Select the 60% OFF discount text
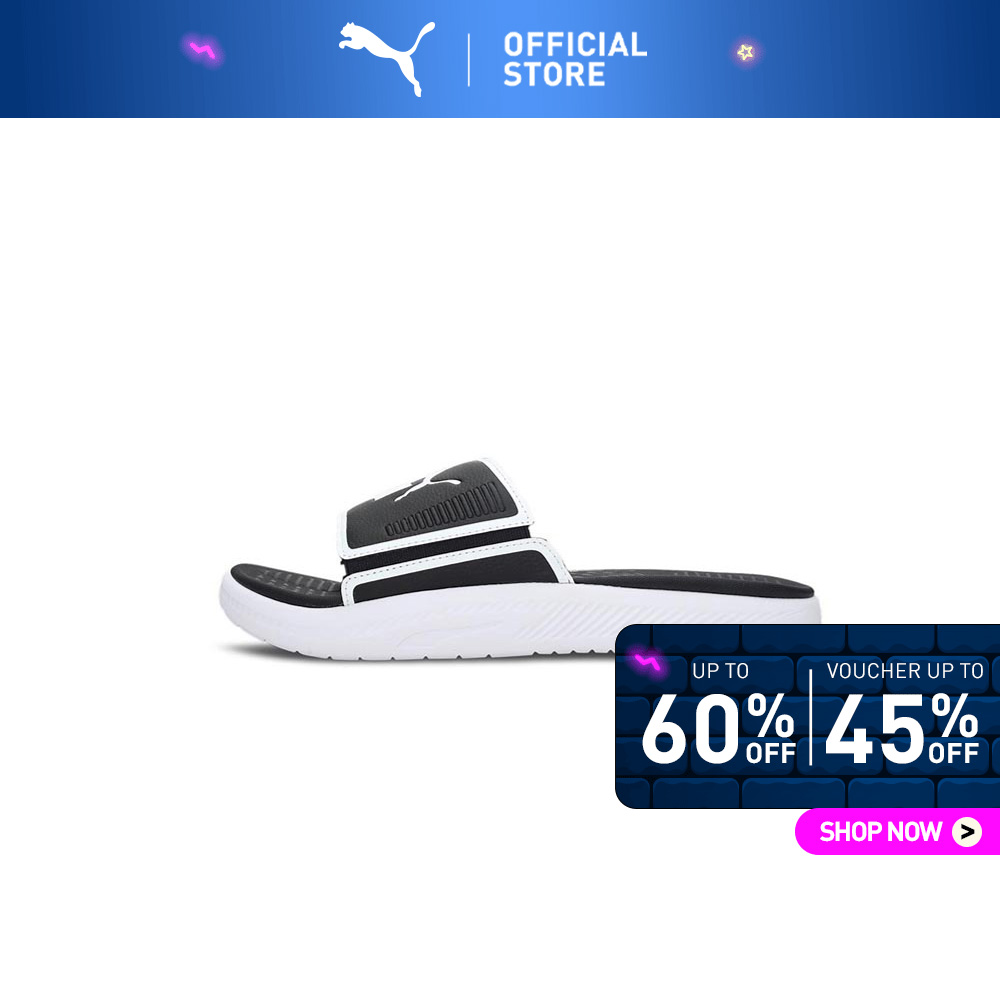 (x=718, y=728)
